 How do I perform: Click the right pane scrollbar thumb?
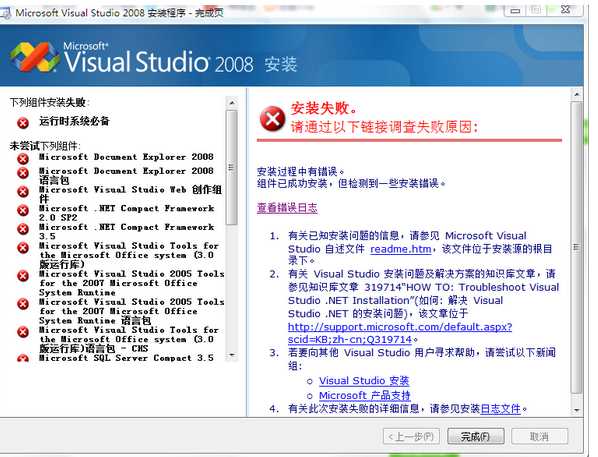point(576,248)
